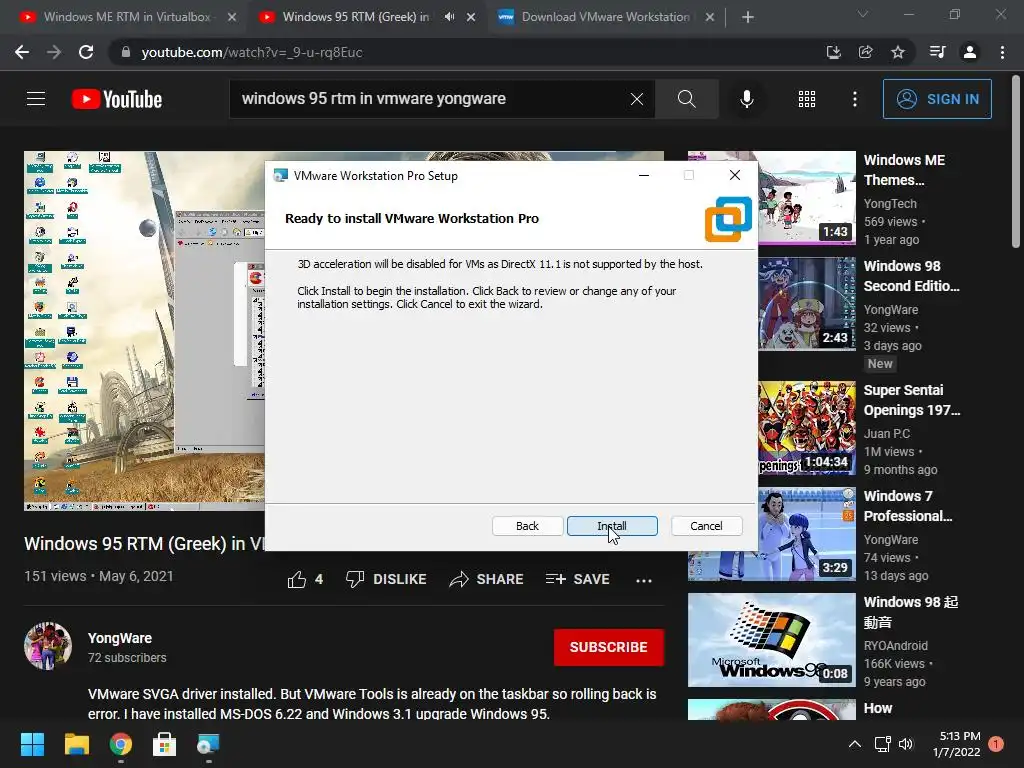Viewport: 1024px width, 768px height.
Task: Click the Windows 95 video player
Action: tap(144, 330)
